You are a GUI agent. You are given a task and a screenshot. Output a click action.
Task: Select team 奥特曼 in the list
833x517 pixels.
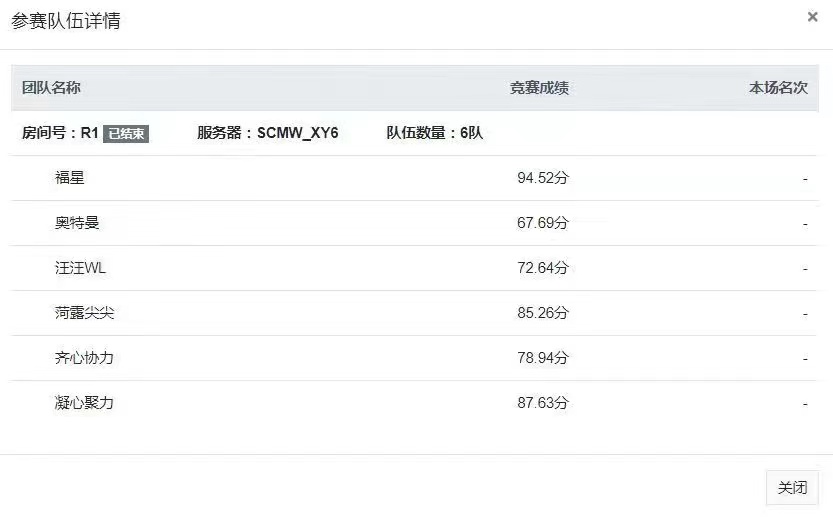click(x=77, y=223)
